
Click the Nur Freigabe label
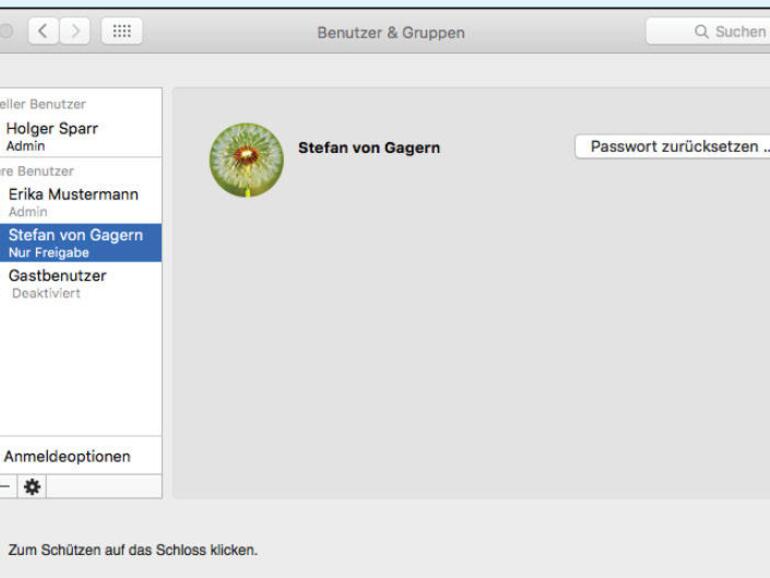point(49,252)
